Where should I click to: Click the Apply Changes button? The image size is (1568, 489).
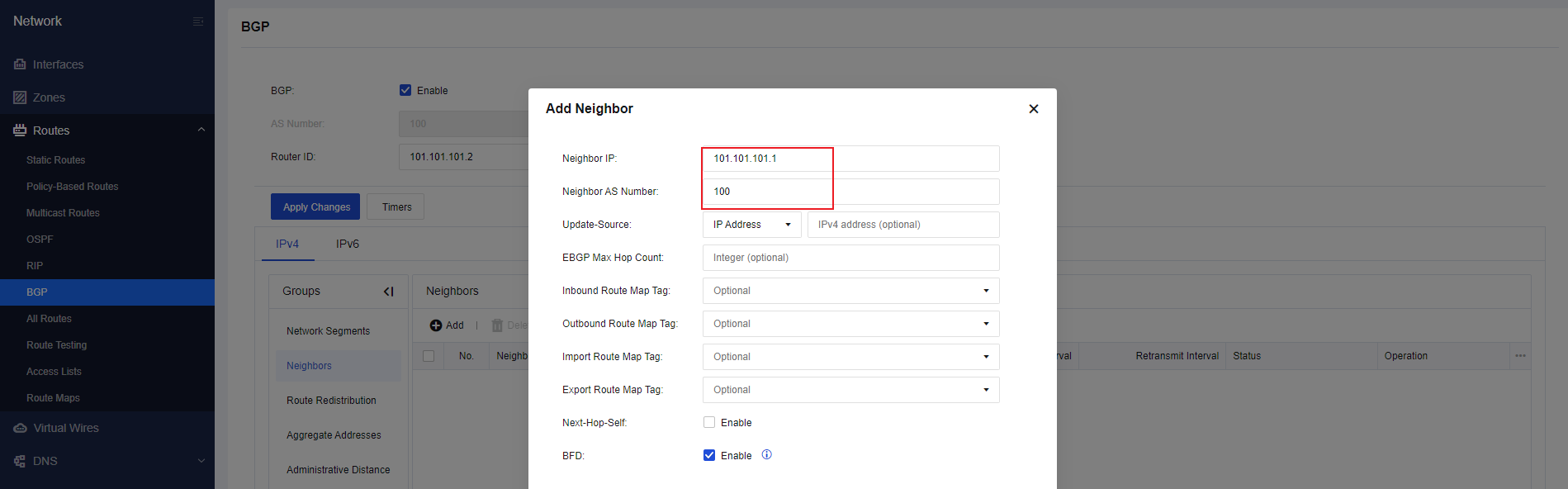pyautogui.click(x=316, y=207)
